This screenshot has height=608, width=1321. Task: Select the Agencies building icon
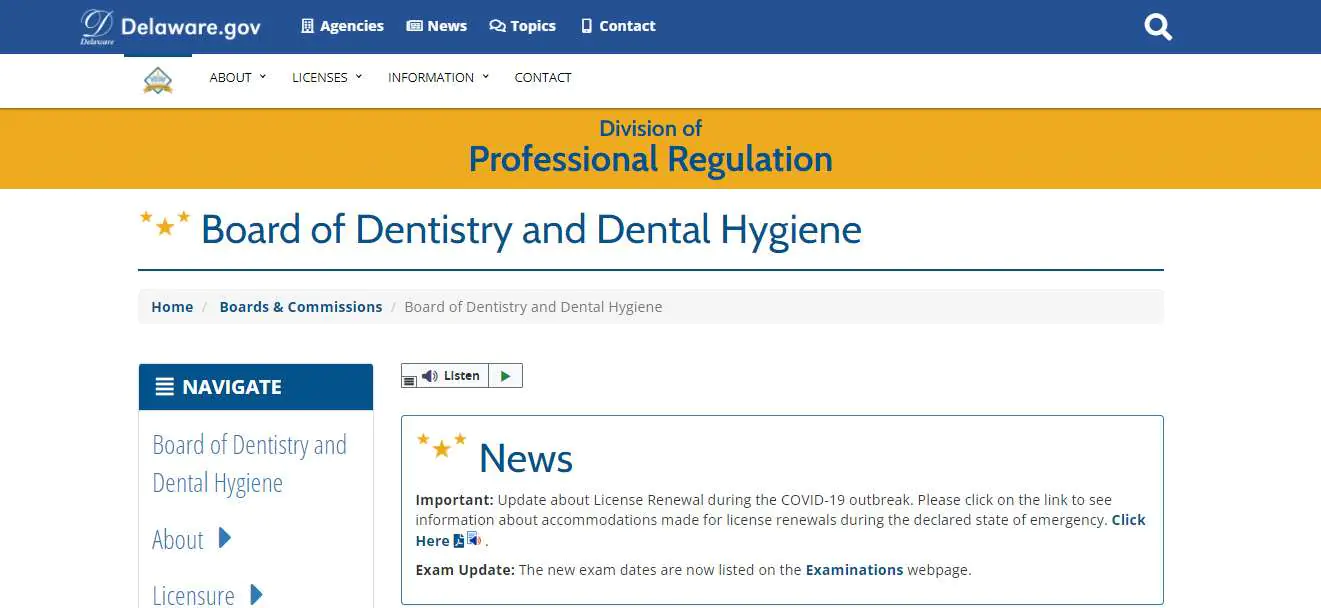click(306, 26)
